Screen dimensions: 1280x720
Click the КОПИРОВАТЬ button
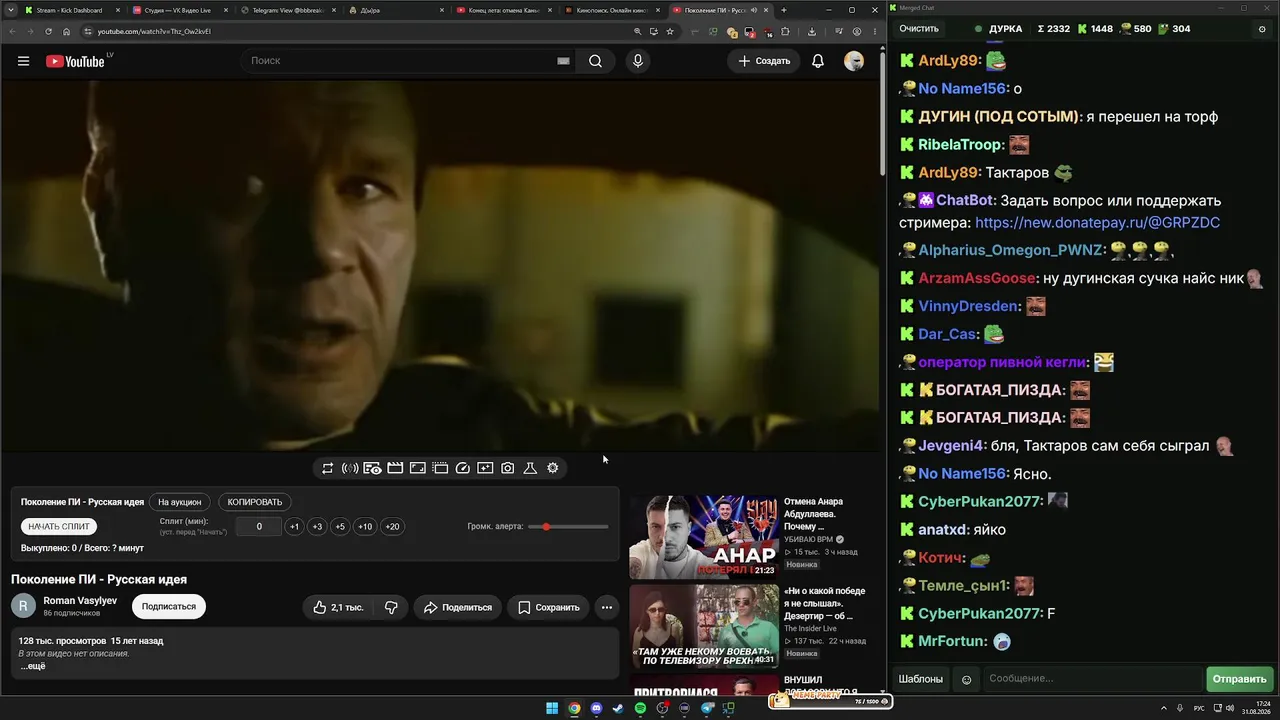click(255, 502)
